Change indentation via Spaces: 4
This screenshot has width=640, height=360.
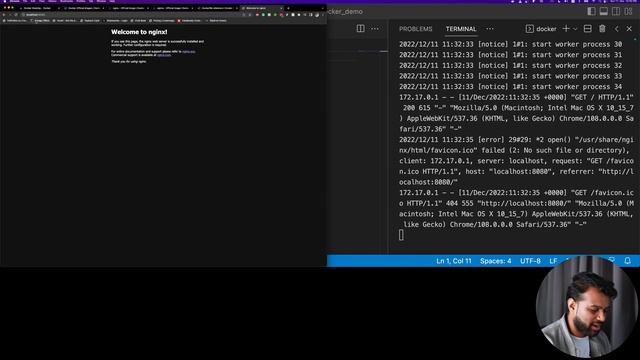pyautogui.click(x=496, y=261)
